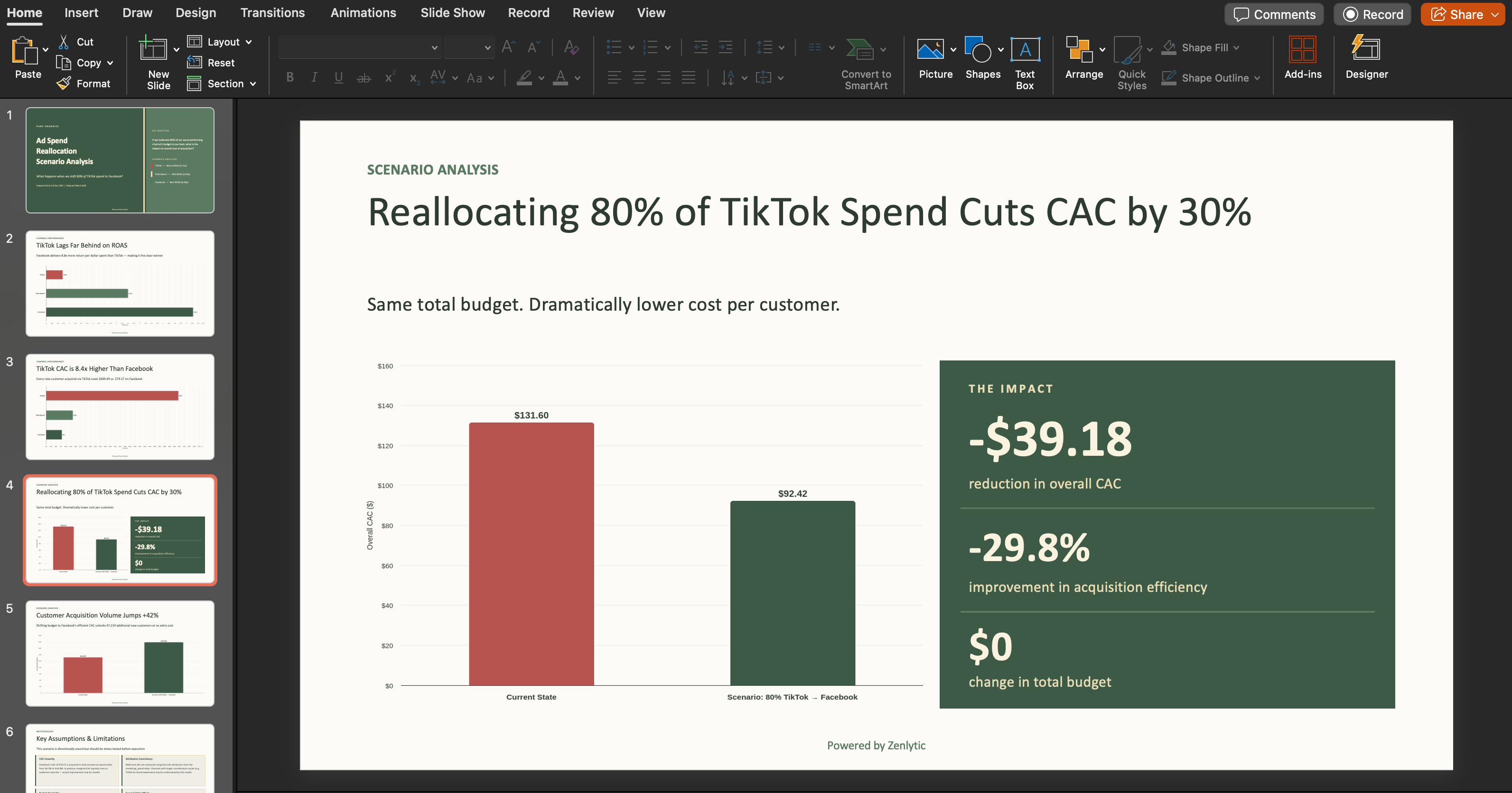Expand Shape Fill dropdown
The height and width of the screenshot is (793, 1512).
coord(1237,47)
